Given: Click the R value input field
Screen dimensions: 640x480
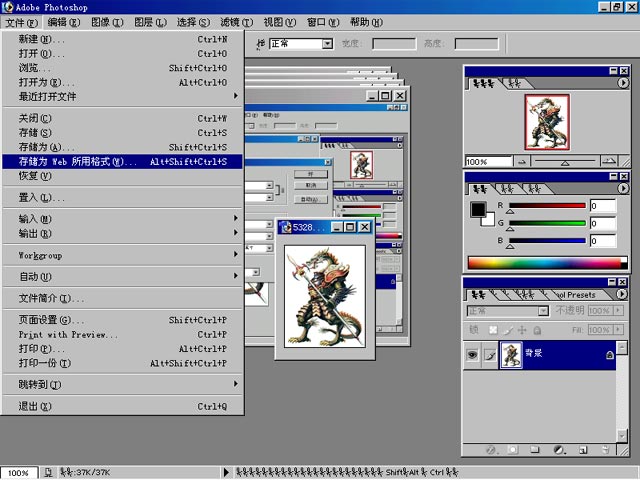Looking at the screenshot, I should (x=603, y=206).
